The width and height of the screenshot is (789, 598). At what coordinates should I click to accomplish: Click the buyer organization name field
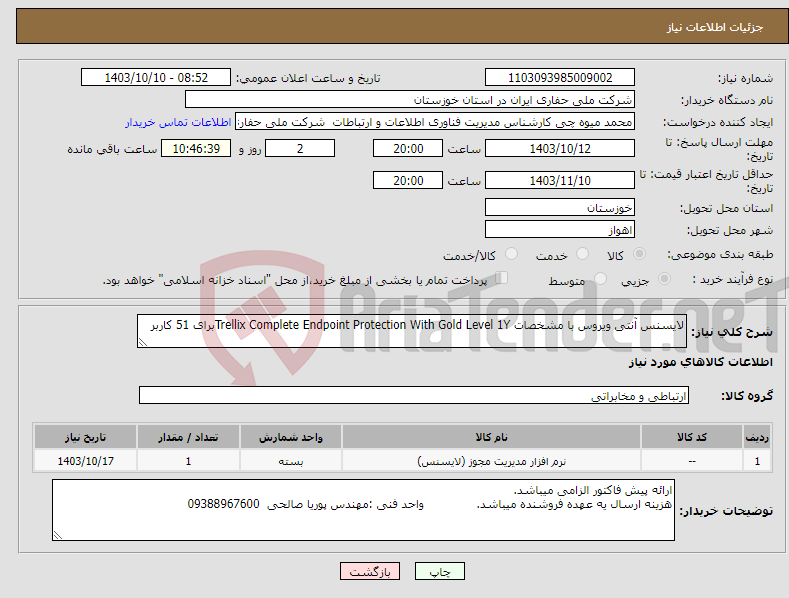pyautogui.click(x=410, y=100)
